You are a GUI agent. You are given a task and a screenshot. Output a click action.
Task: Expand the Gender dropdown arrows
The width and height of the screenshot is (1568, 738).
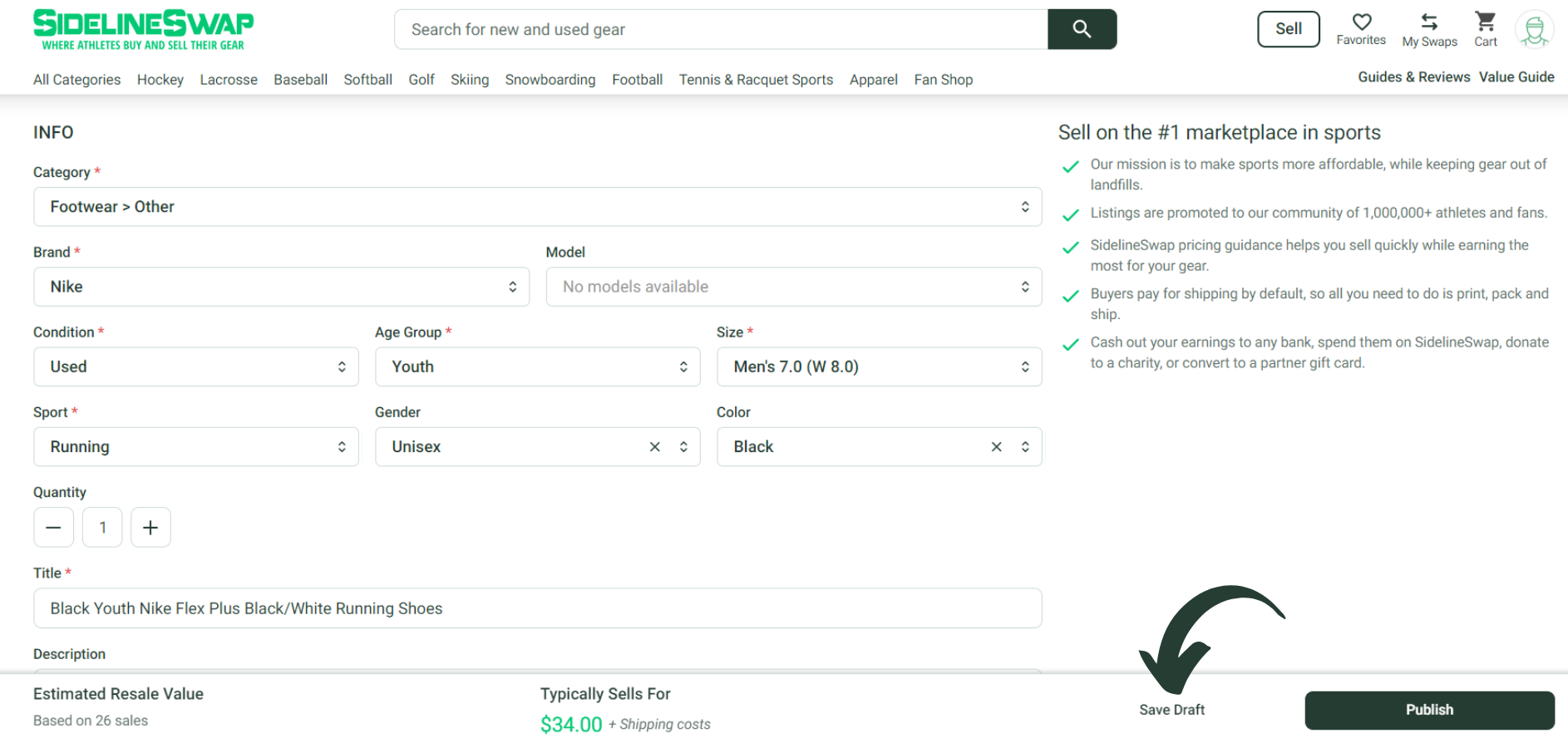point(683,447)
